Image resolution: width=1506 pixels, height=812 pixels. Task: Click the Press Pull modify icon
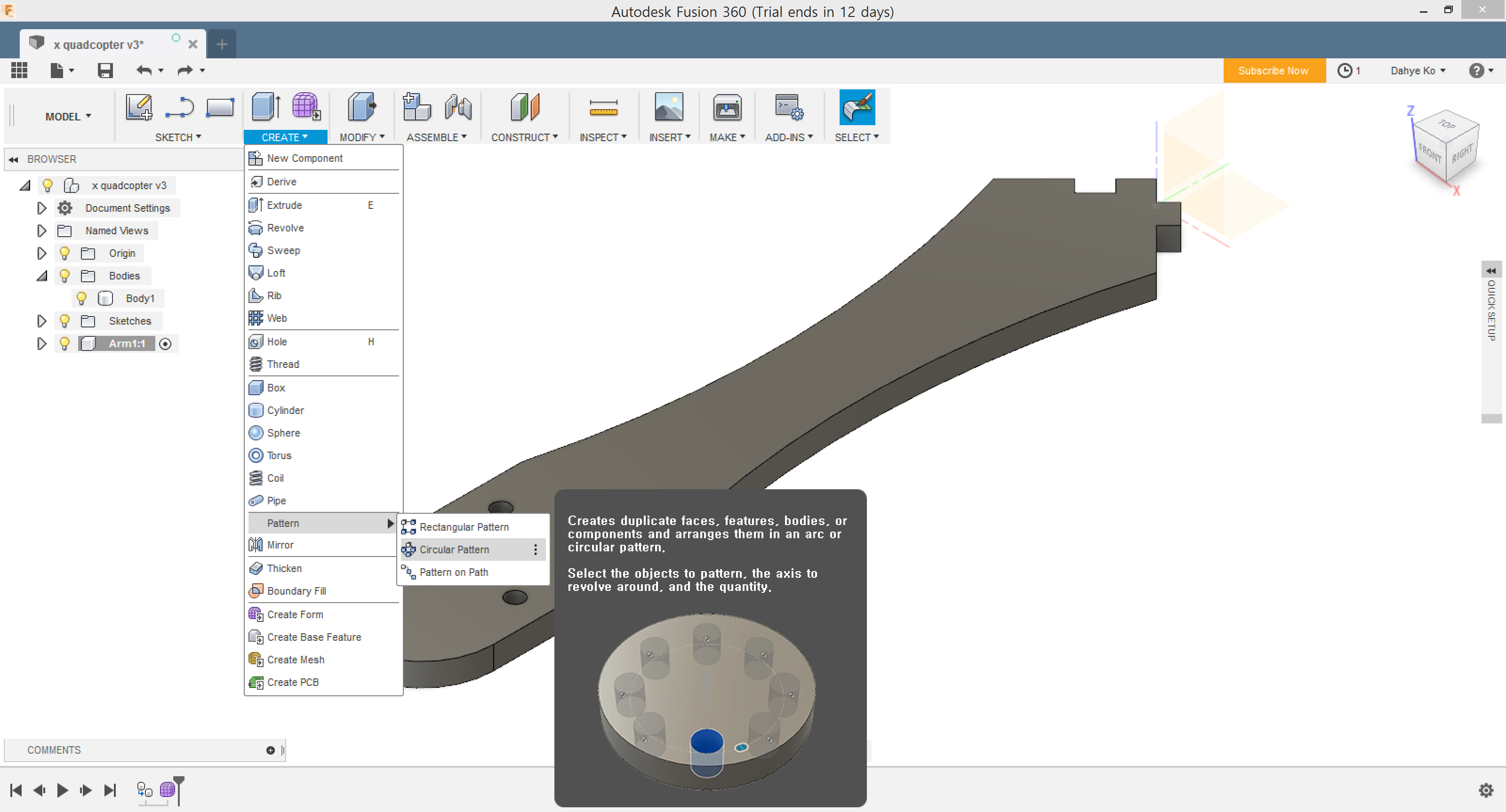click(x=362, y=107)
